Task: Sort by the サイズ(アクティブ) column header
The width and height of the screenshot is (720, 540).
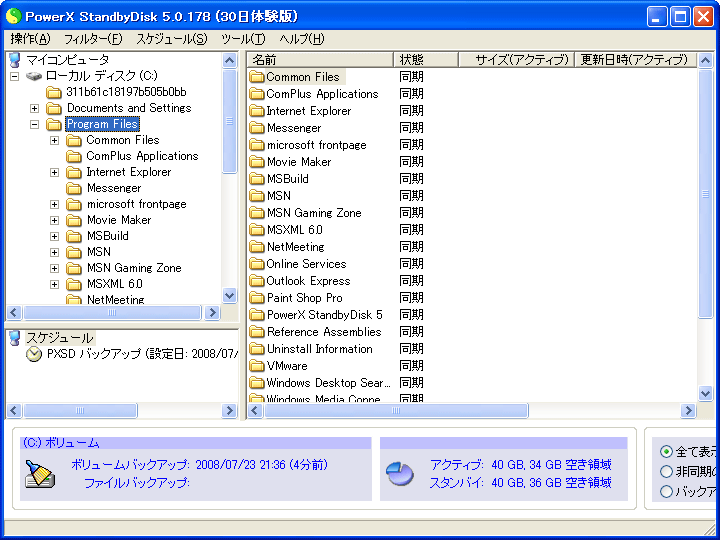Action: [516, 60]
